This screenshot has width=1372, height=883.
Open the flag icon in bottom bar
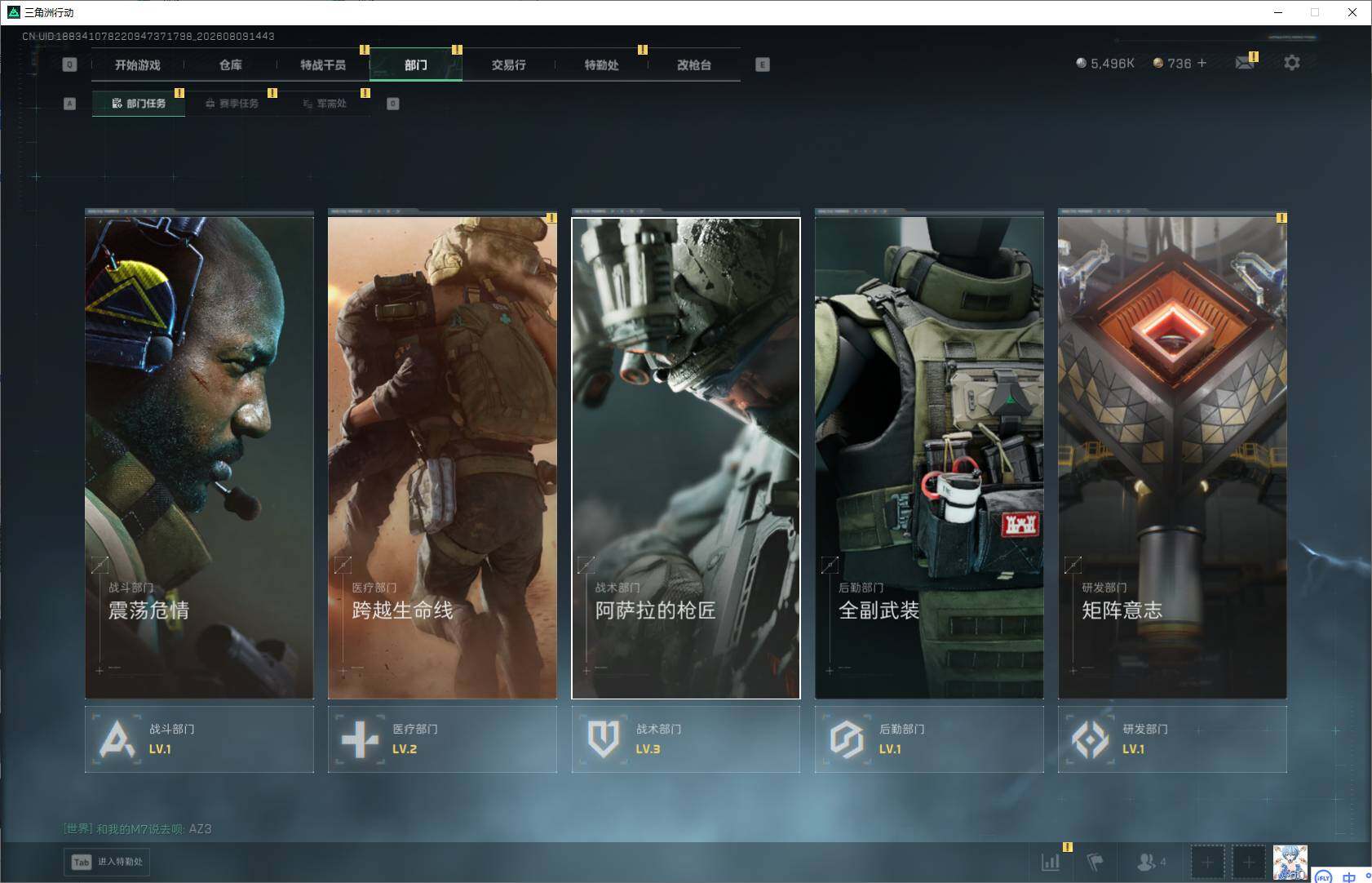pos(1095,862)
